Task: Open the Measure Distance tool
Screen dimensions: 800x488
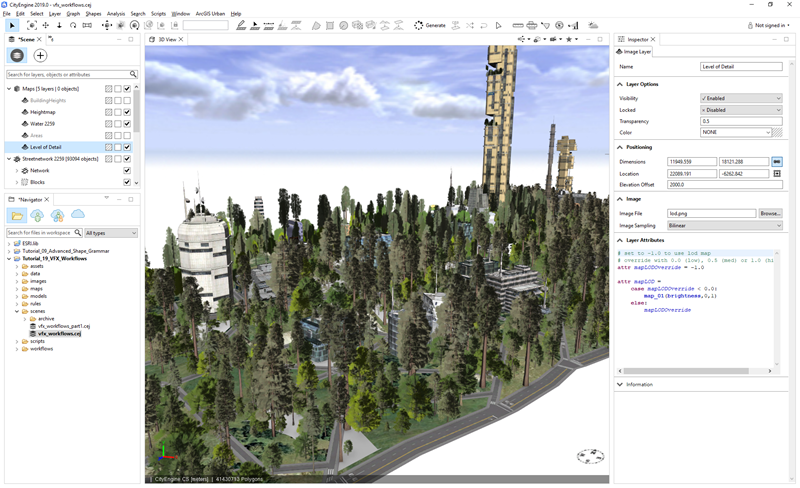Action: tap(518, 25)
